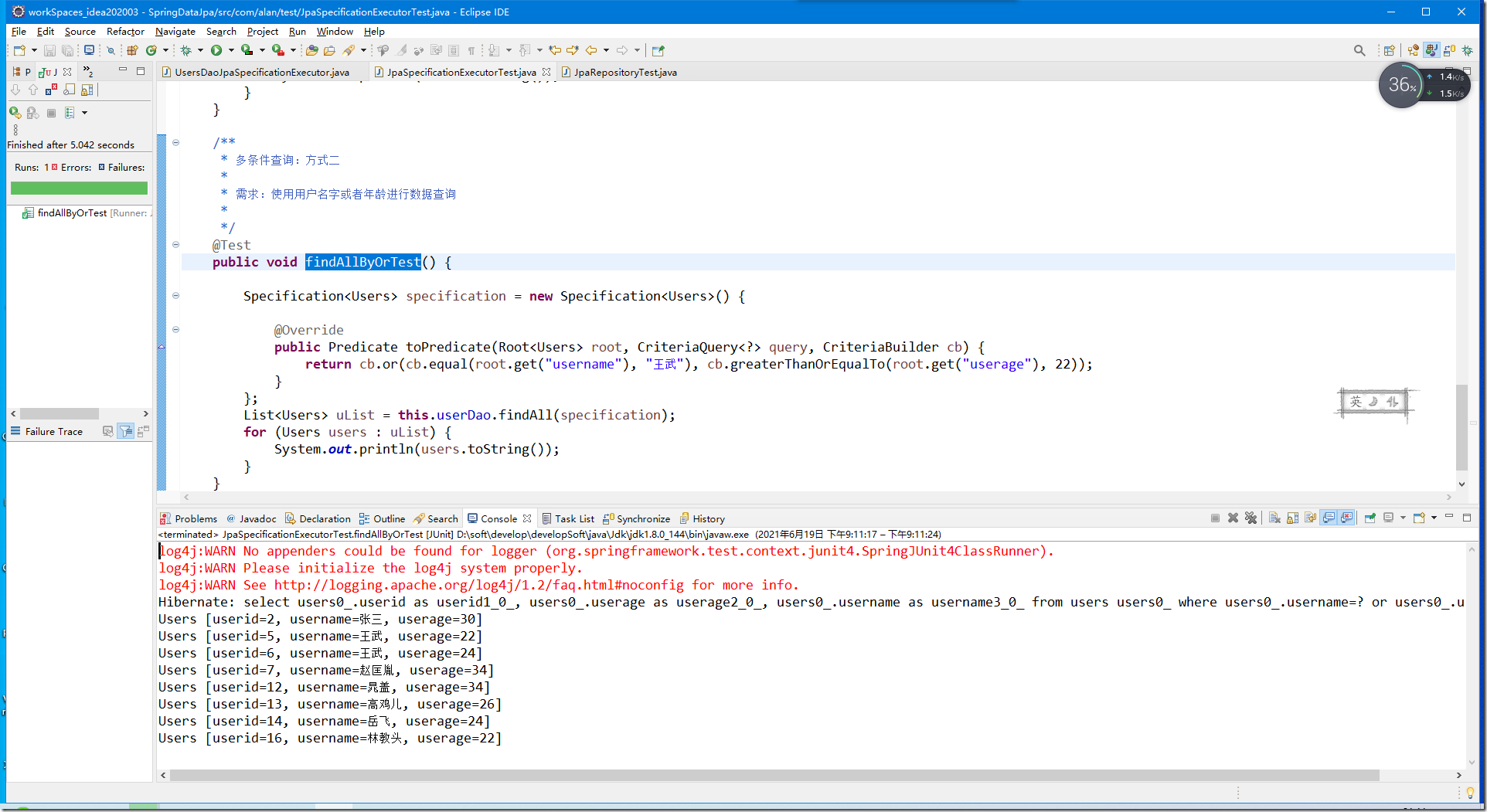
Task: Toggle Show Failures Only in JUnit view
Action: tap(51, 90)
